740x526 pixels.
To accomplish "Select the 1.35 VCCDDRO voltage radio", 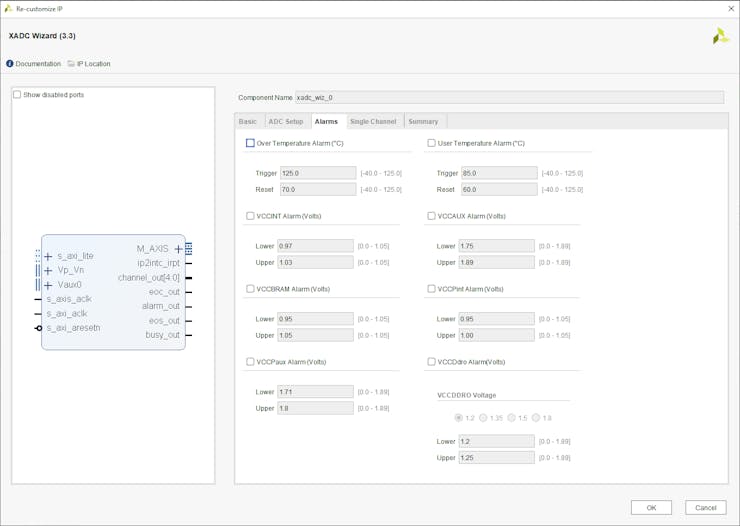I will click(x=483, y=417).
